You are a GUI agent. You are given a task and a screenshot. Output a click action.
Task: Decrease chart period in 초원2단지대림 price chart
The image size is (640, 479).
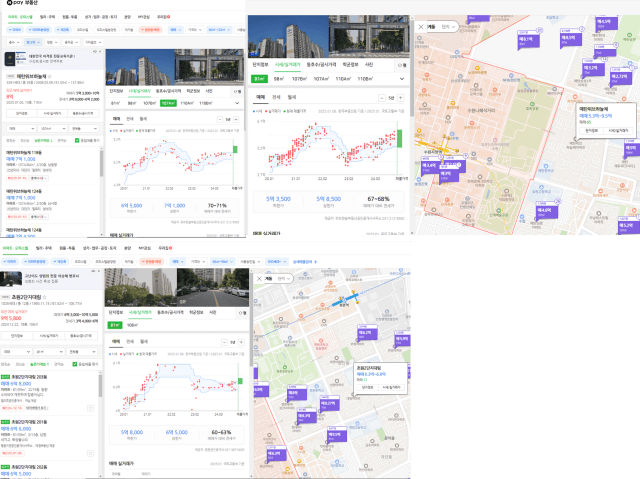point(224,342)
